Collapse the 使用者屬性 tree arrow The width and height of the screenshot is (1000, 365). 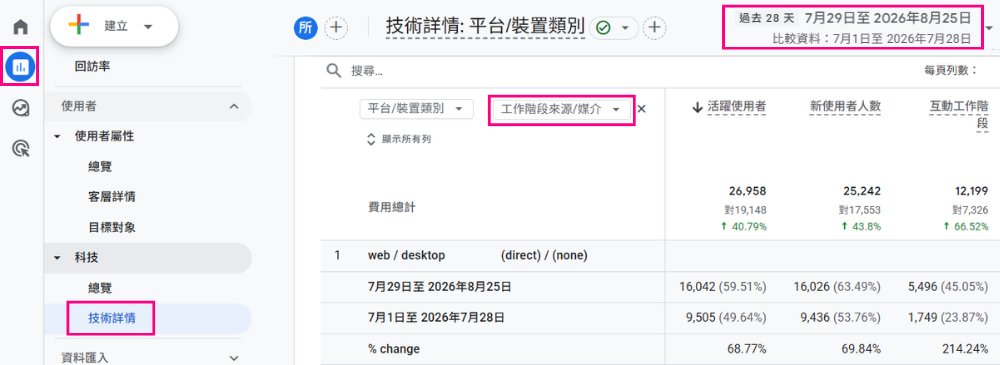tap(57, 137)
